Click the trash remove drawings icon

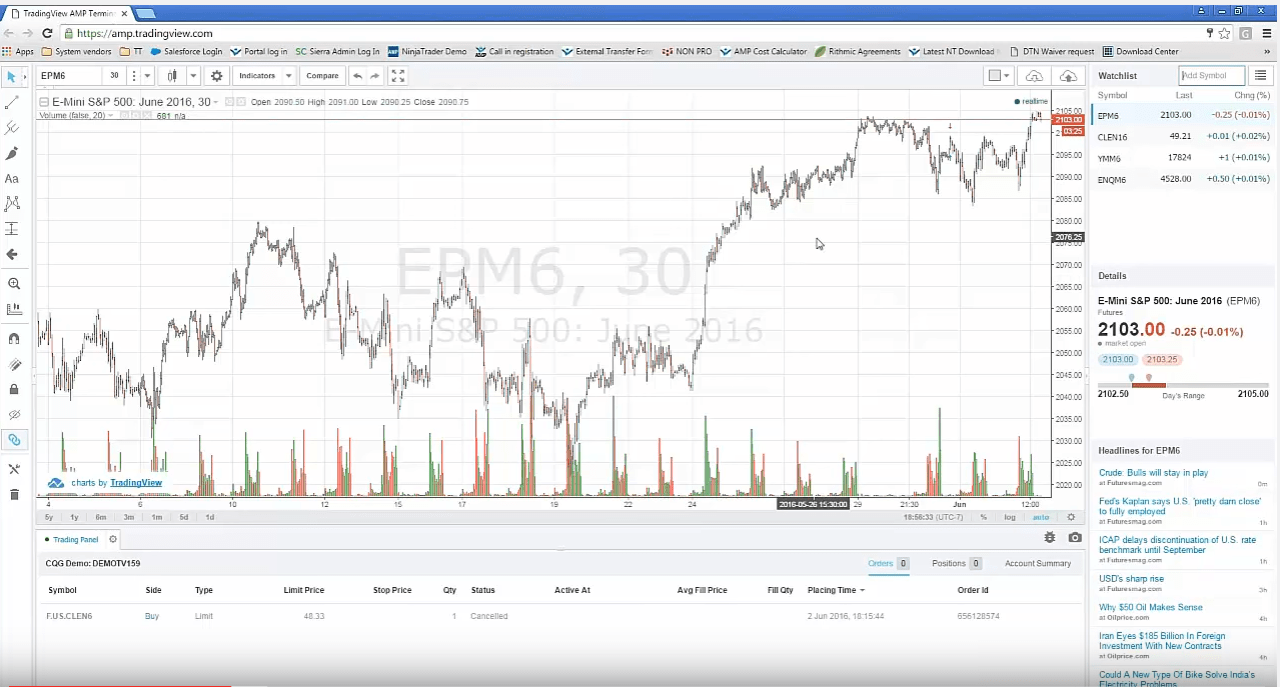tap(14, 494)
